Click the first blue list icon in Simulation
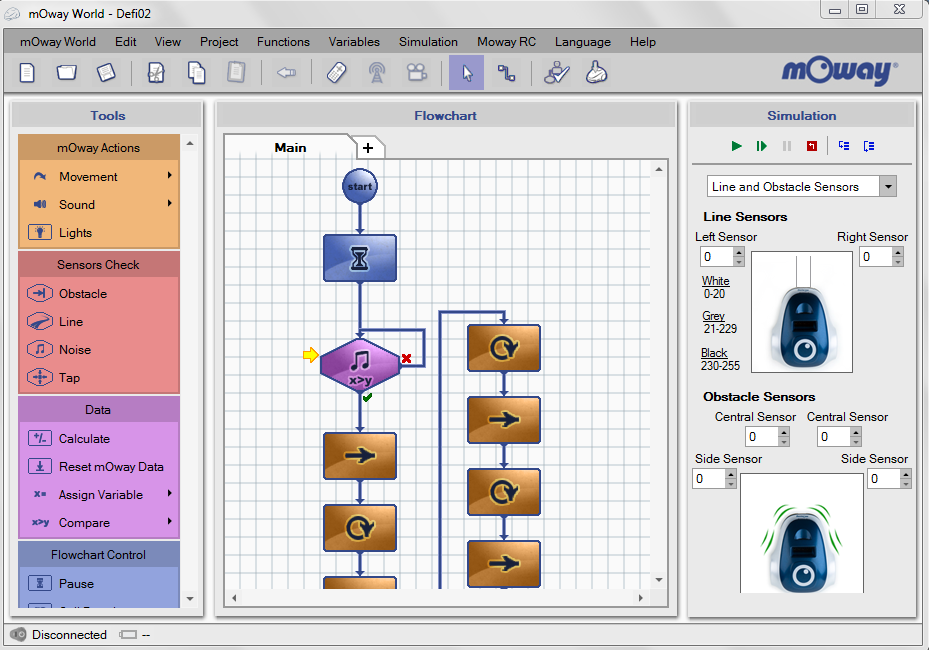This screenshot has width=929, height=650. 844,146
